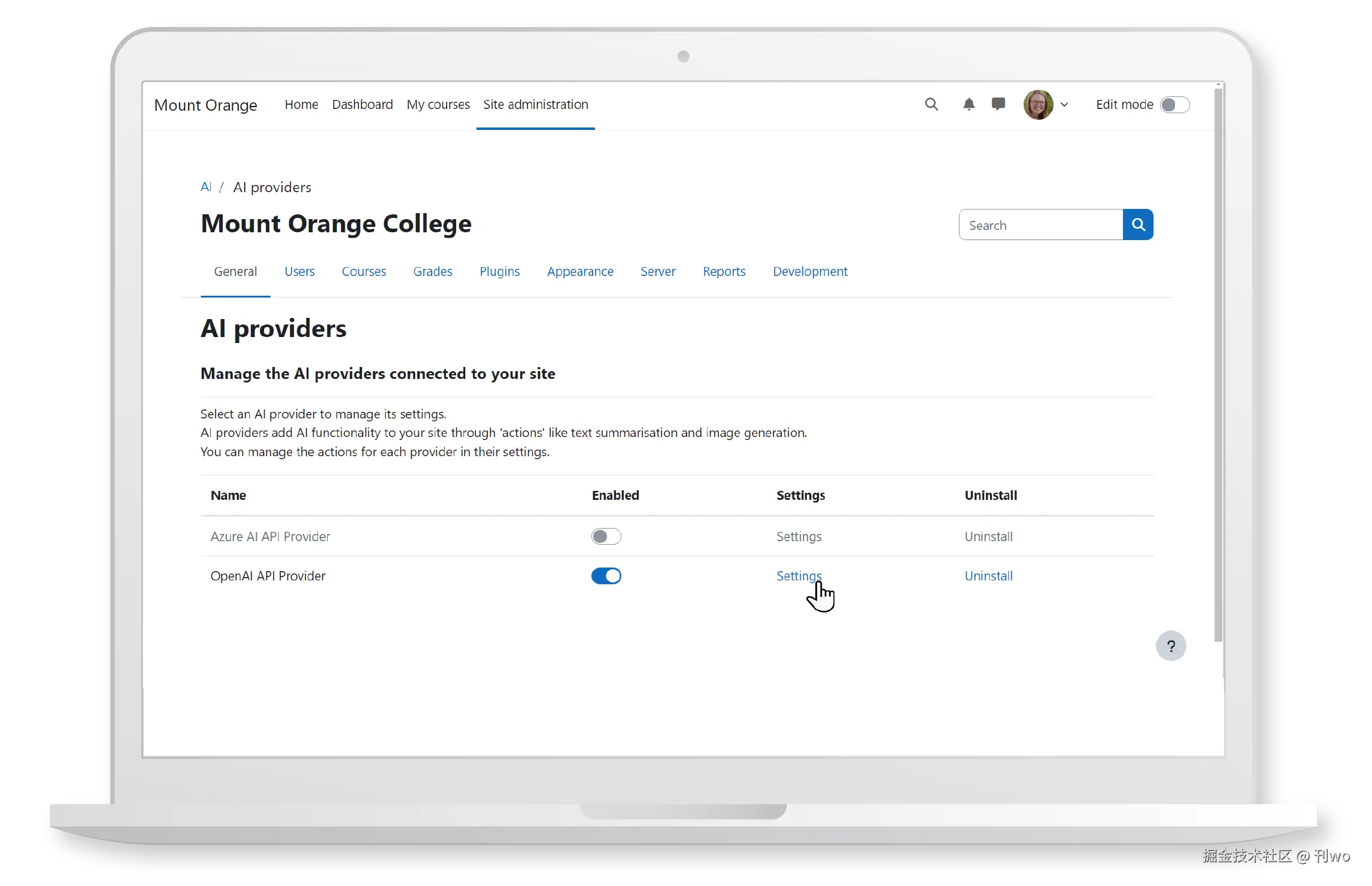Open the help question mark bubble
The height and width of the screenshot is (886, 1372).
pyautogui.click(x=1171, y=645)
